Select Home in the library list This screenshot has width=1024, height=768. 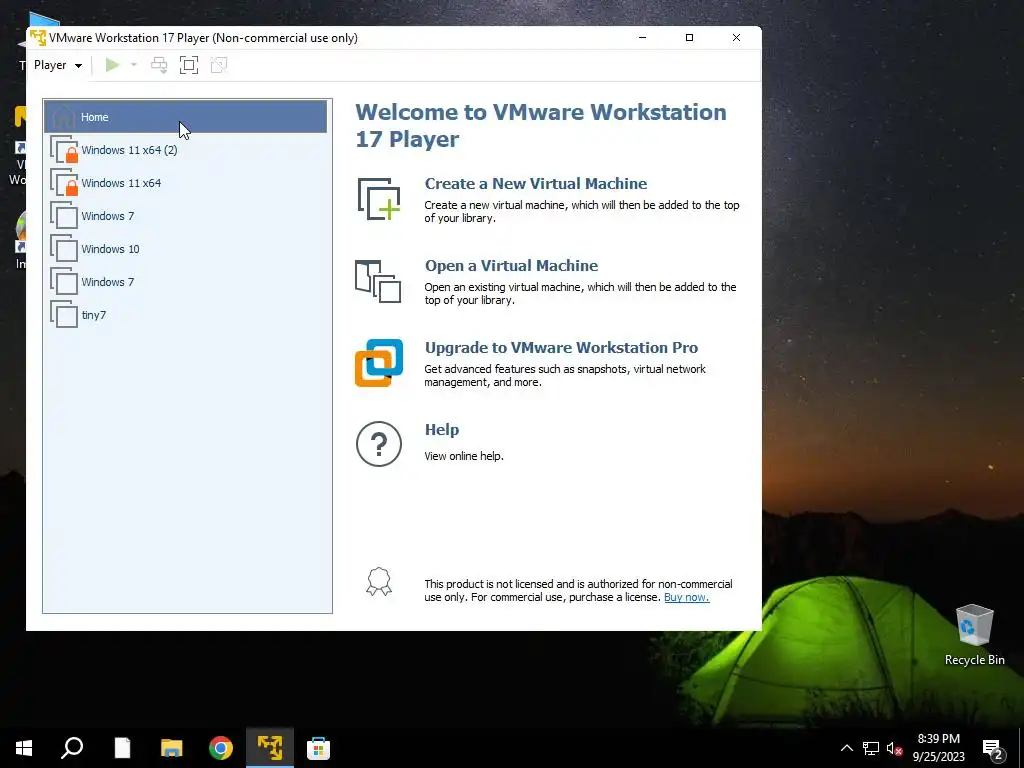pos(185,117)
